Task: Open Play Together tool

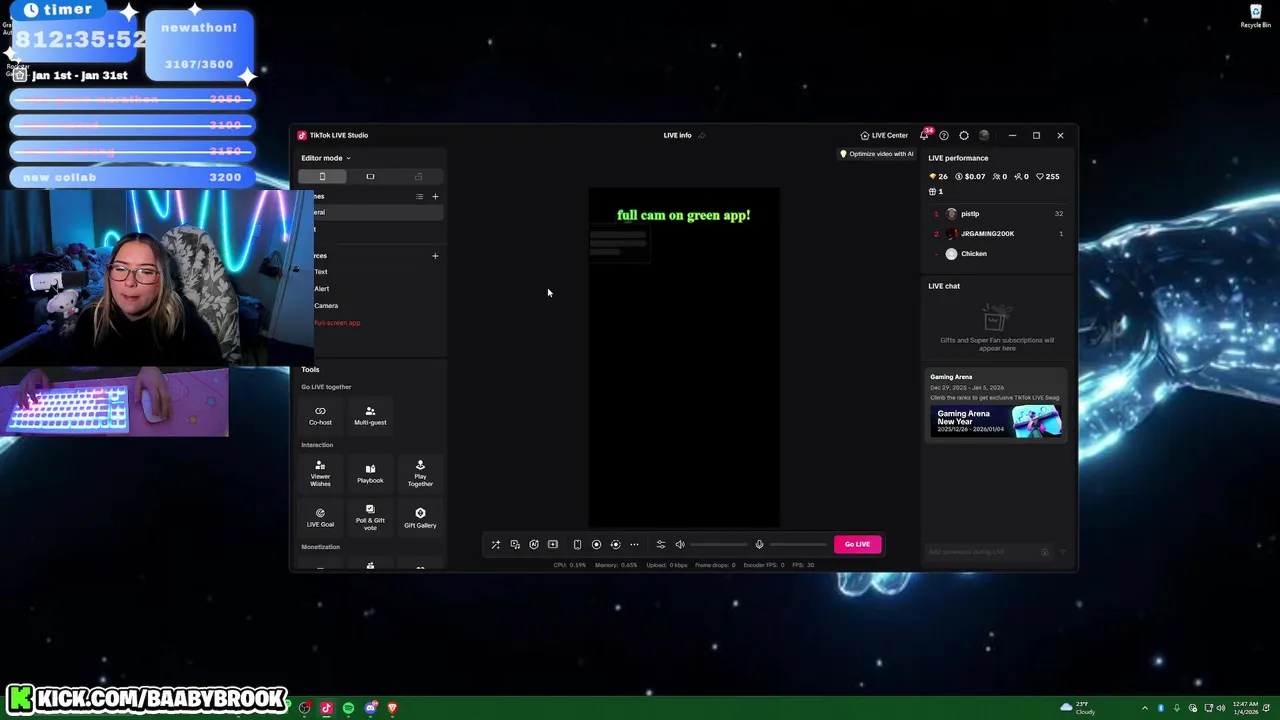Action: pyautogui.click(x=420, y=474)
